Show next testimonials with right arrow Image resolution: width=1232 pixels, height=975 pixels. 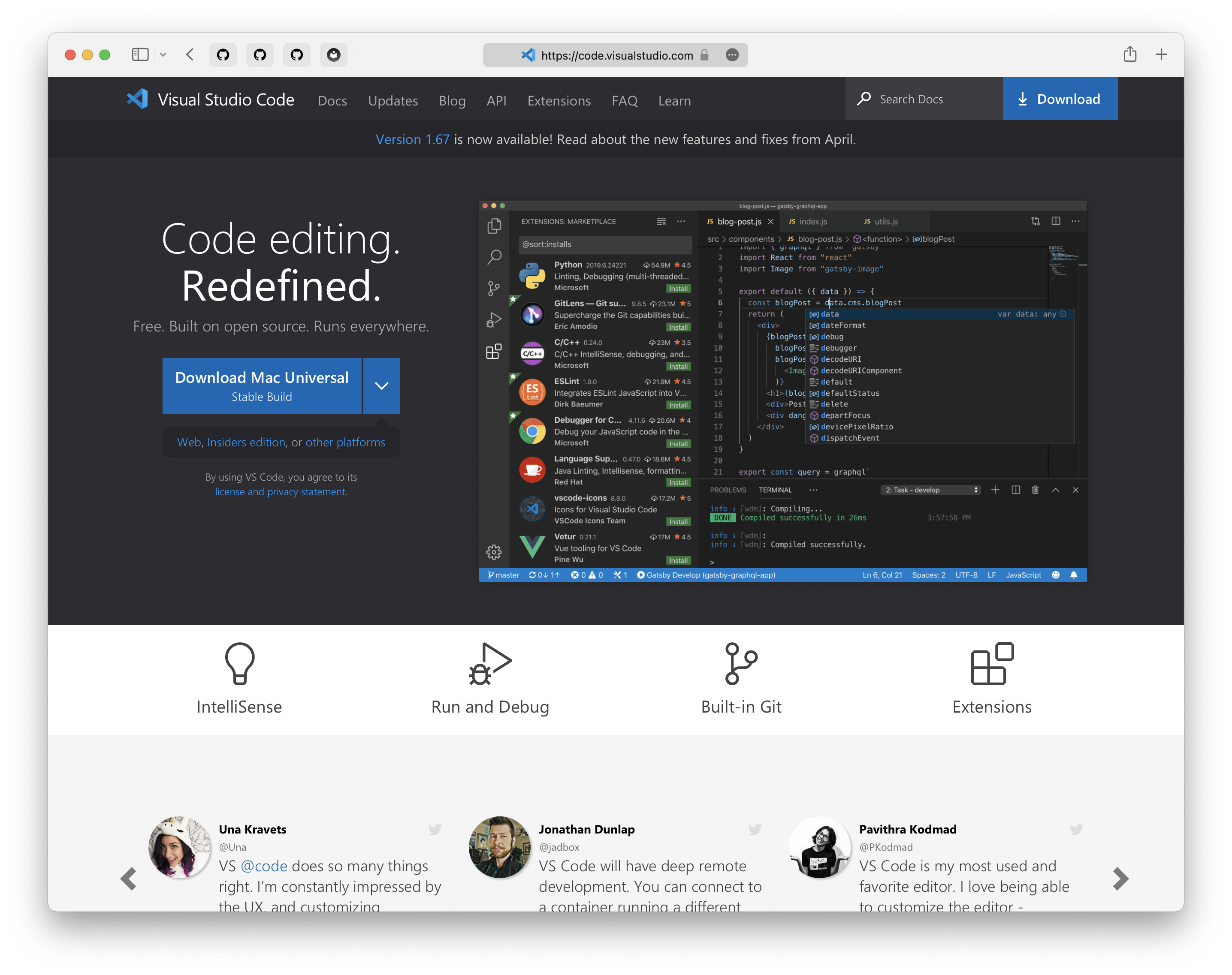(1120, 879)
